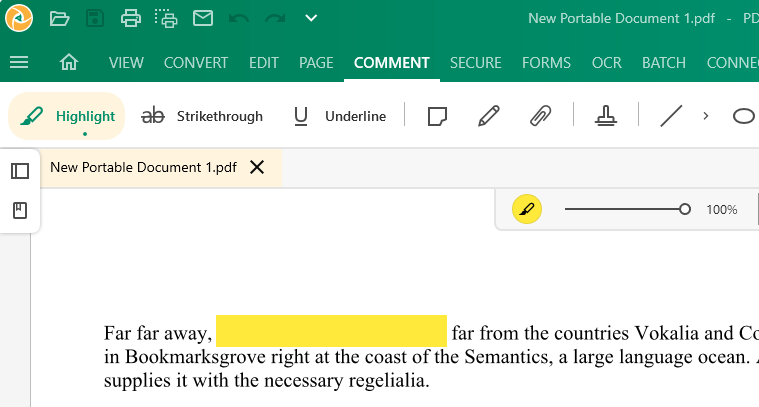Expand line tool options chevron

[x=706, y=116]
